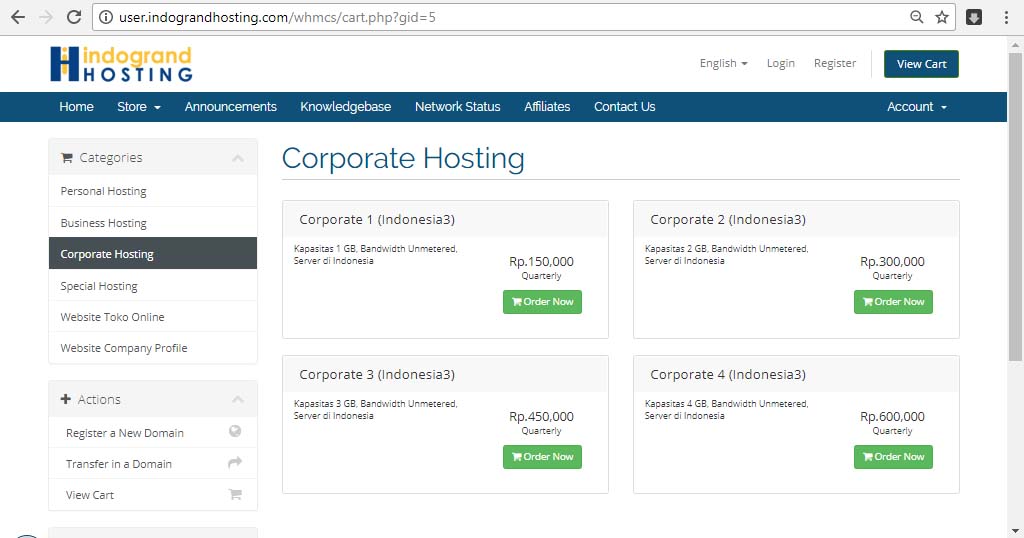The width and height of the screenshot is (1024, 538).
Task: Collapse the Actions panel chevron
Action: (x=237, y=400)
